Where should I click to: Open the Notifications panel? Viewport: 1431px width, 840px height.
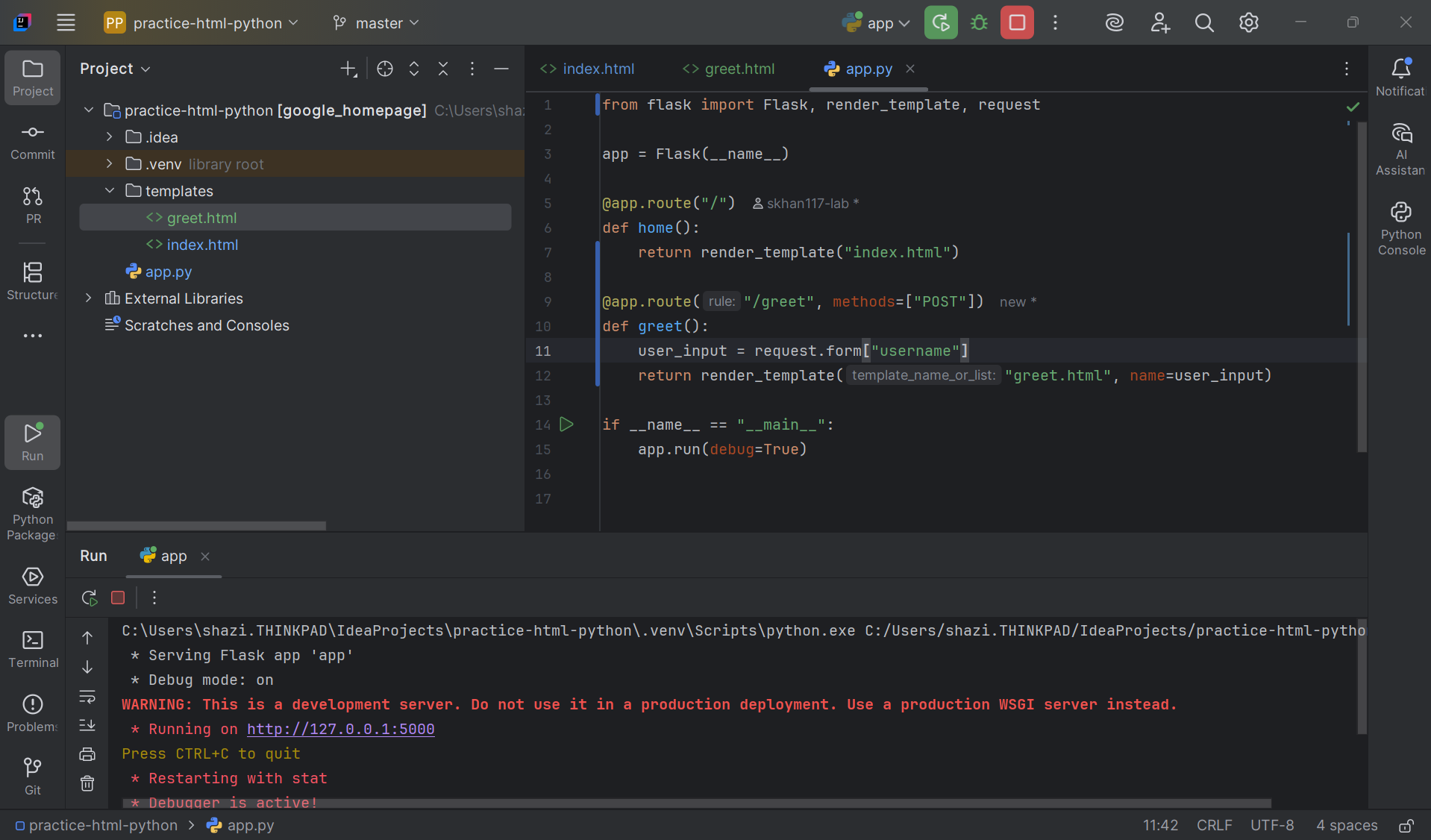click(x=1400, y=78)
